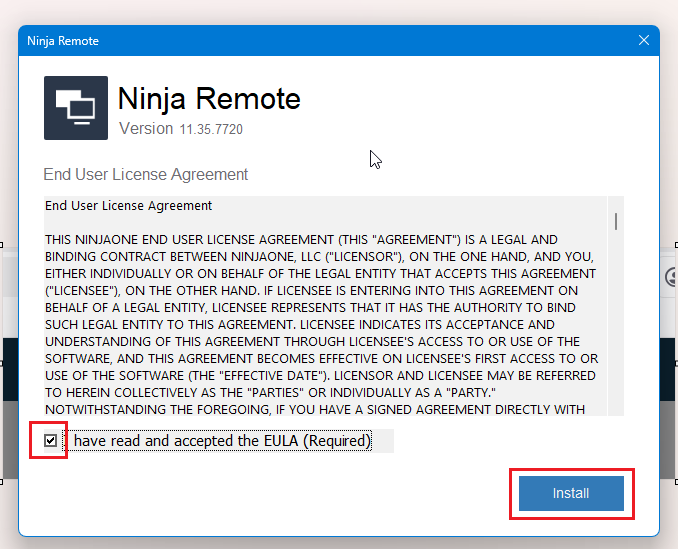Untick the EULA accepted checkbox
Image resolution: width=678 pixels, height=549 pixels.
pyautogui.click(x=51, y=440)
